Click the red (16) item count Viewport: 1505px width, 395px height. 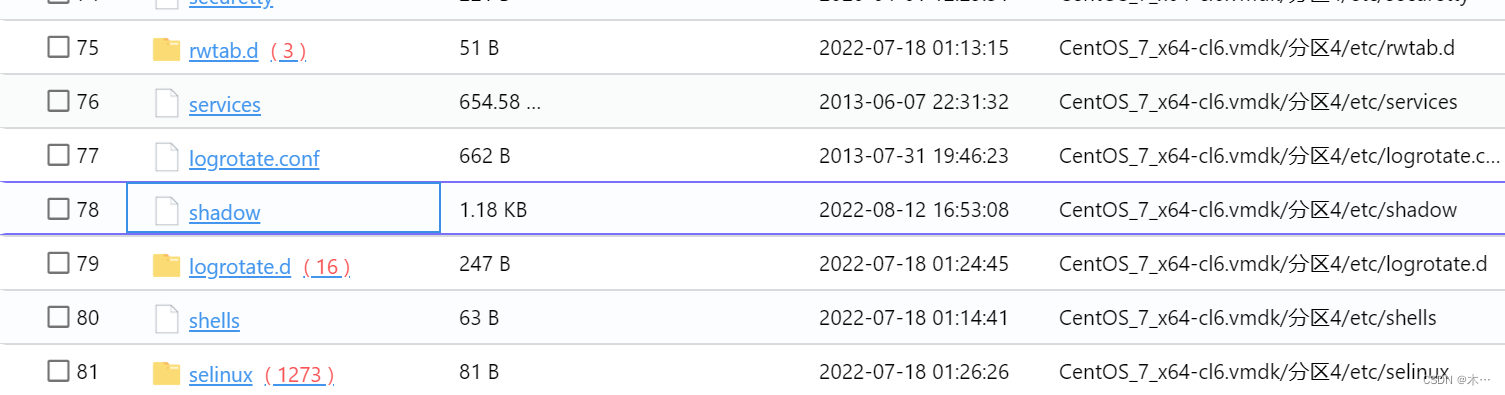coord(327,267)
